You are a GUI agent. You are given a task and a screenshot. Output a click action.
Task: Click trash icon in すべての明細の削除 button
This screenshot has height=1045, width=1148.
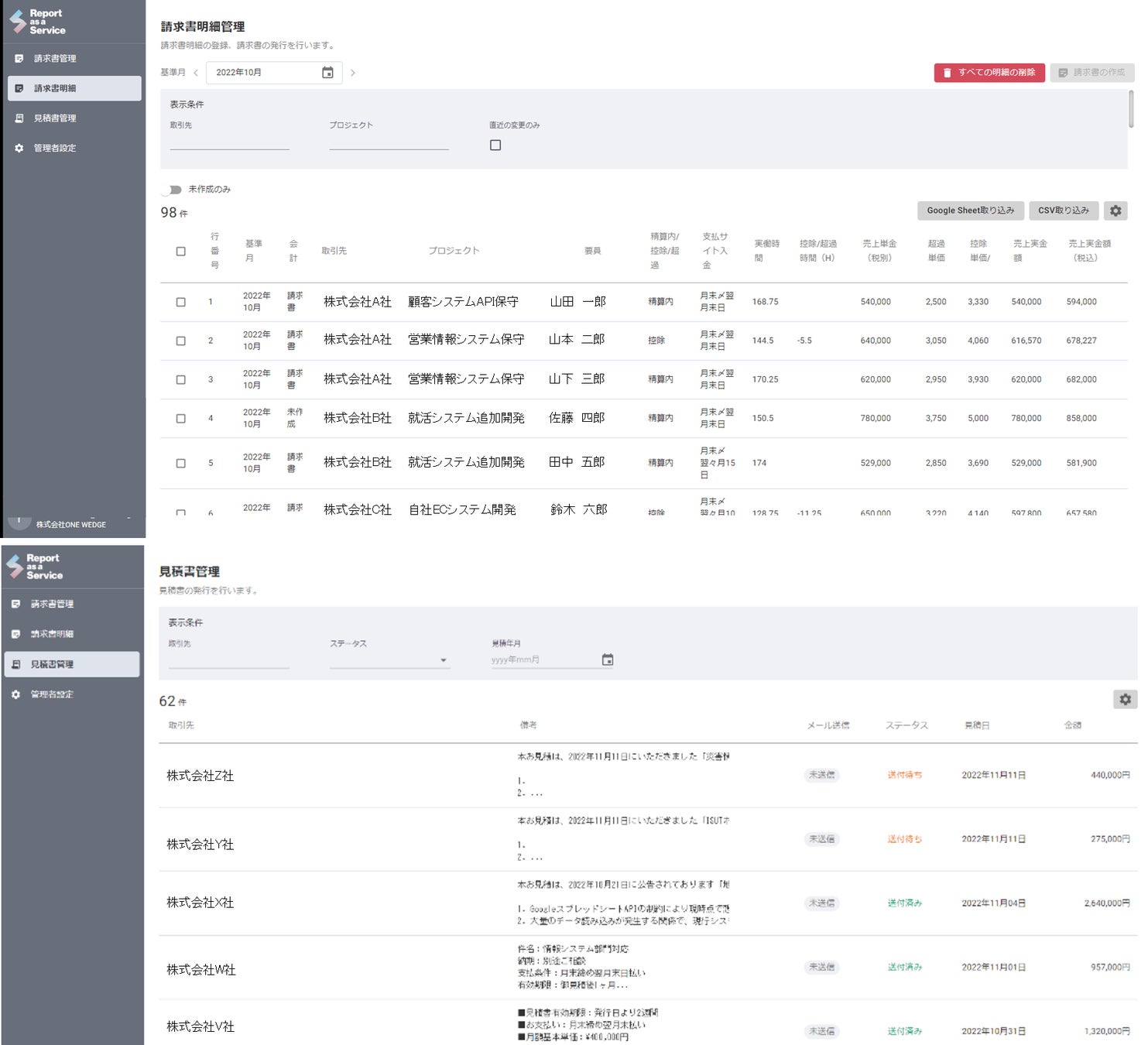point(947,73)
